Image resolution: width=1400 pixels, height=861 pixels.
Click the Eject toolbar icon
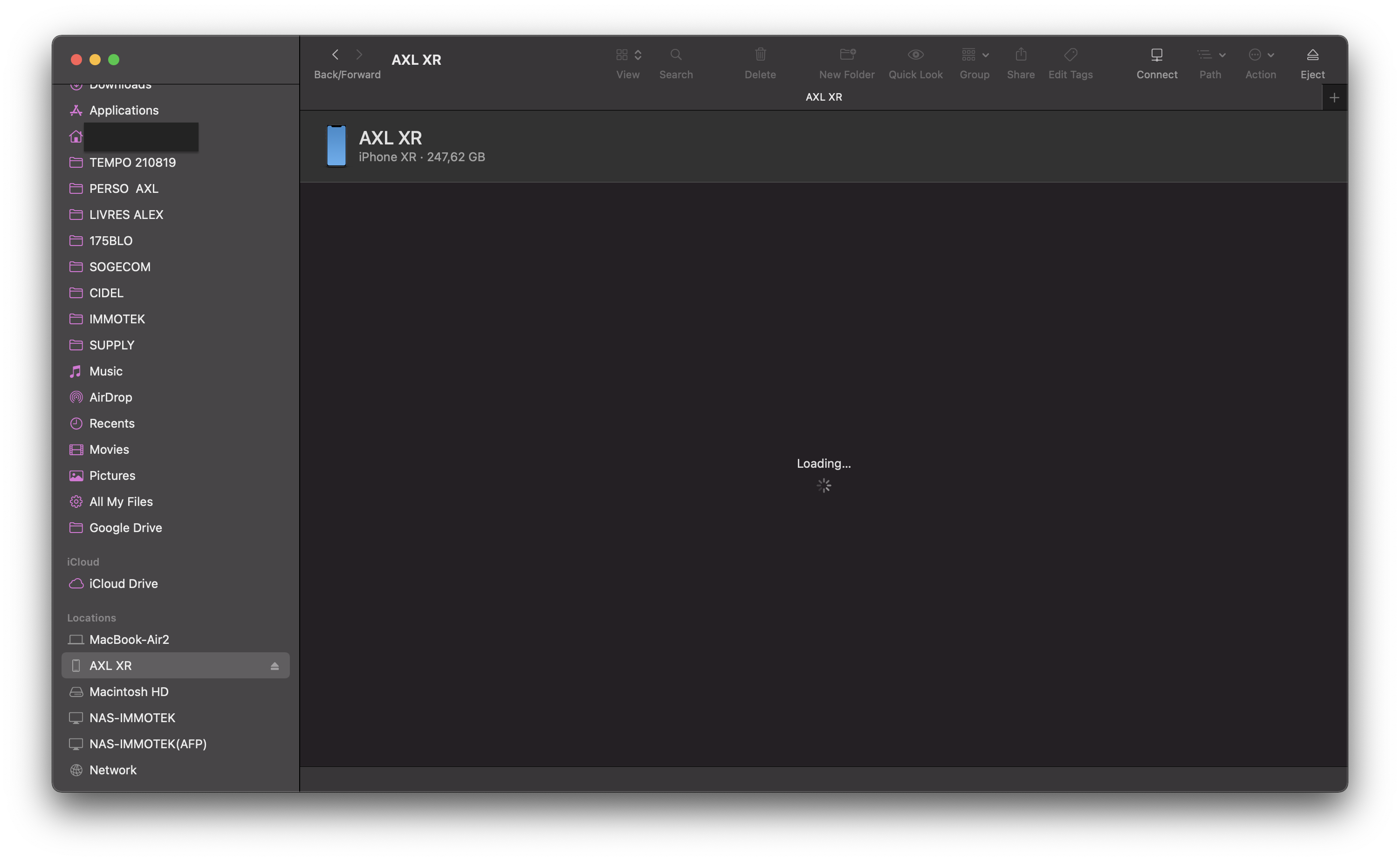pos(1312,55)
